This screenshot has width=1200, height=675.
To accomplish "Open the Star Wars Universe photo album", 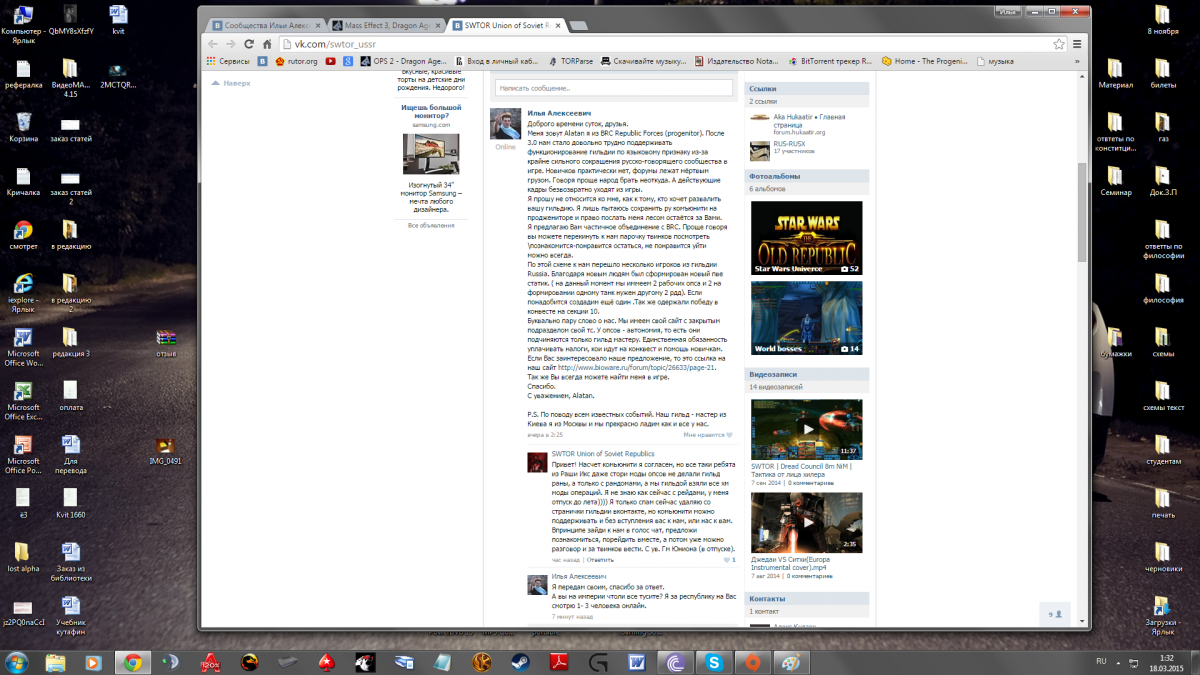I will coord(806,238).
